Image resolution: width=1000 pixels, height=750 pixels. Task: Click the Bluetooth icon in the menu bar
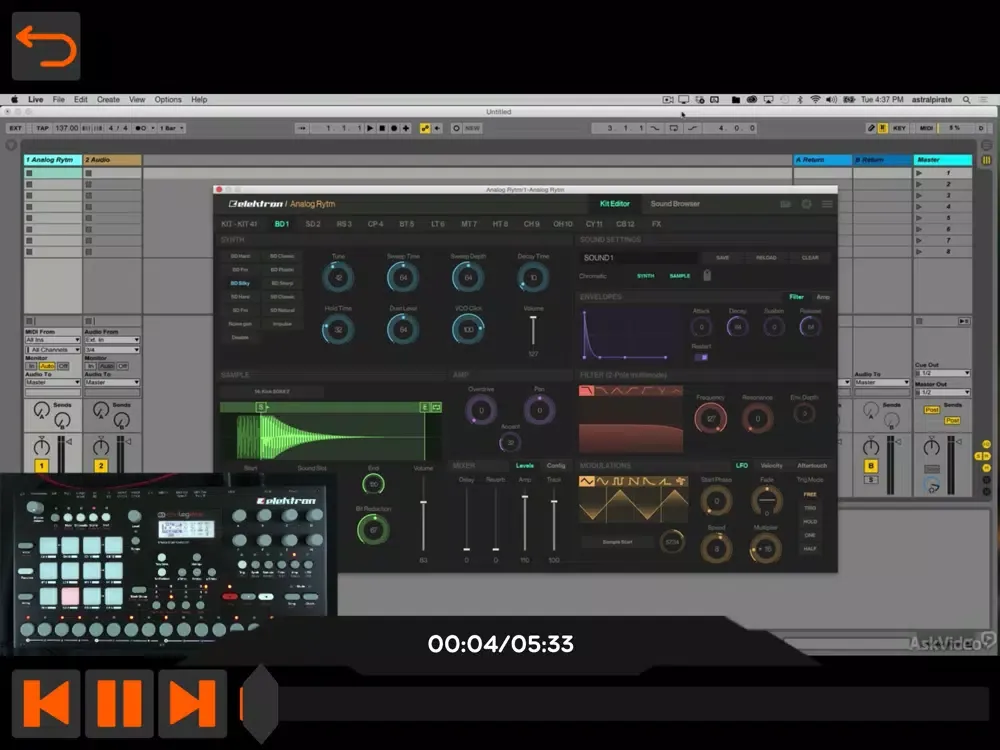[x=800, y=99]
